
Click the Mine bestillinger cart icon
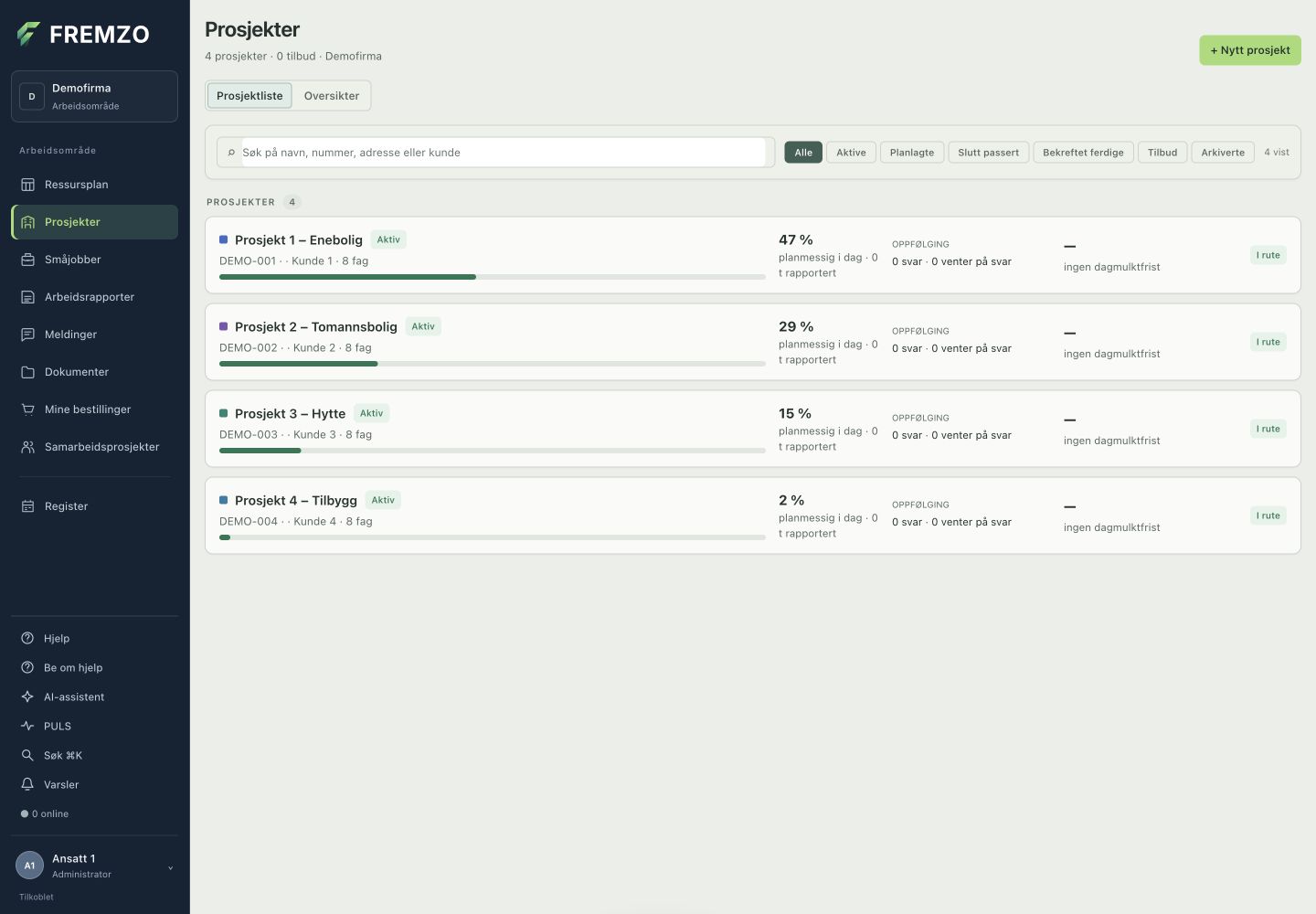coord(27,409)
